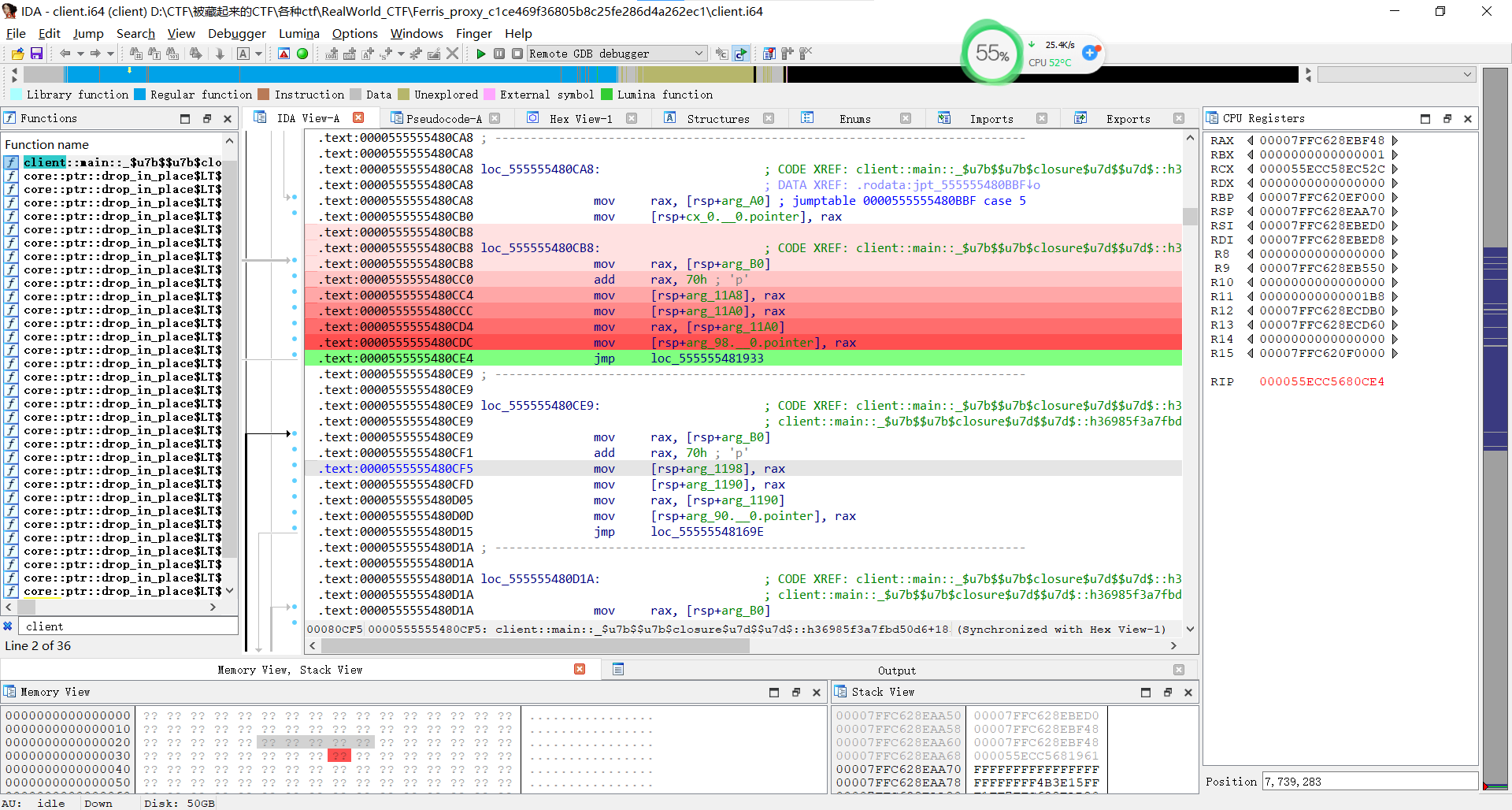Clear the function filter with the X icon
This screenshot has width=1512, height=810.
8,626
